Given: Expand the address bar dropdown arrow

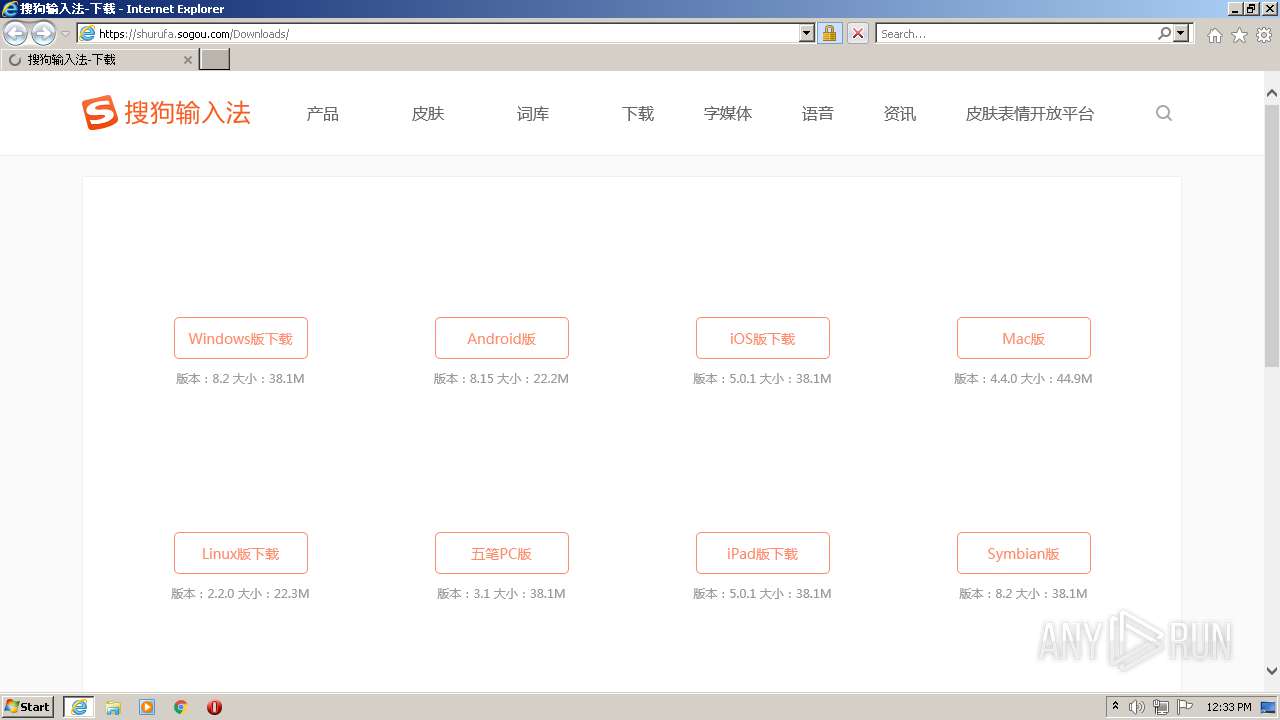Looking at the screenshot, I should pos(807,33).
